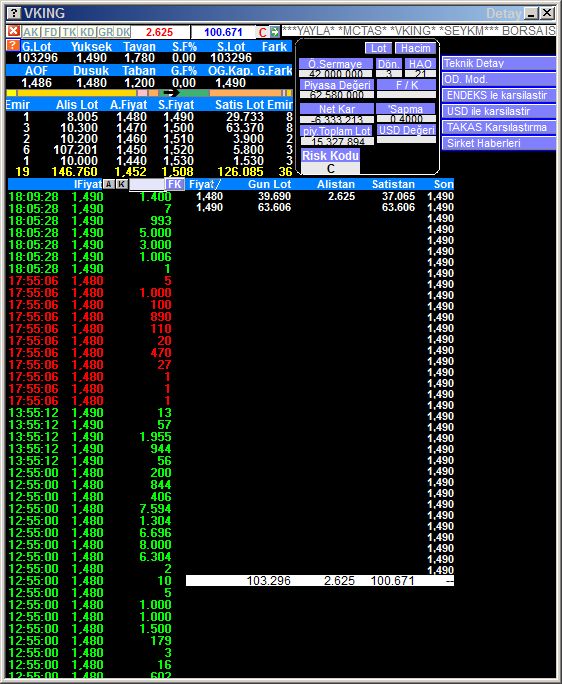562x684 pixels.
Task: Open USD ile karsilastir comparison
Action: [x=499, y=111]
